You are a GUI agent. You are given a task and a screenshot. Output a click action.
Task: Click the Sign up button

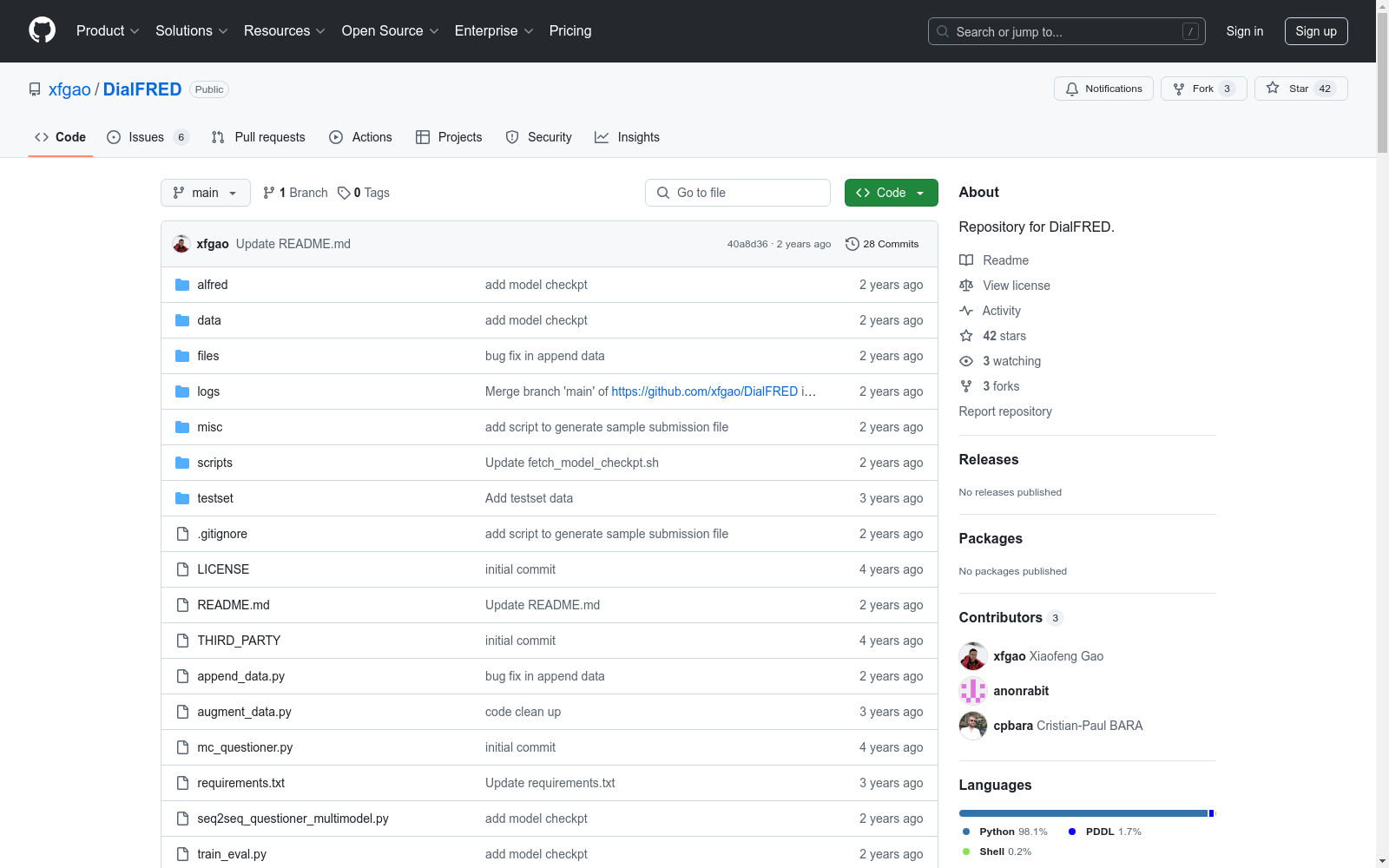[x=1316, y=31]
